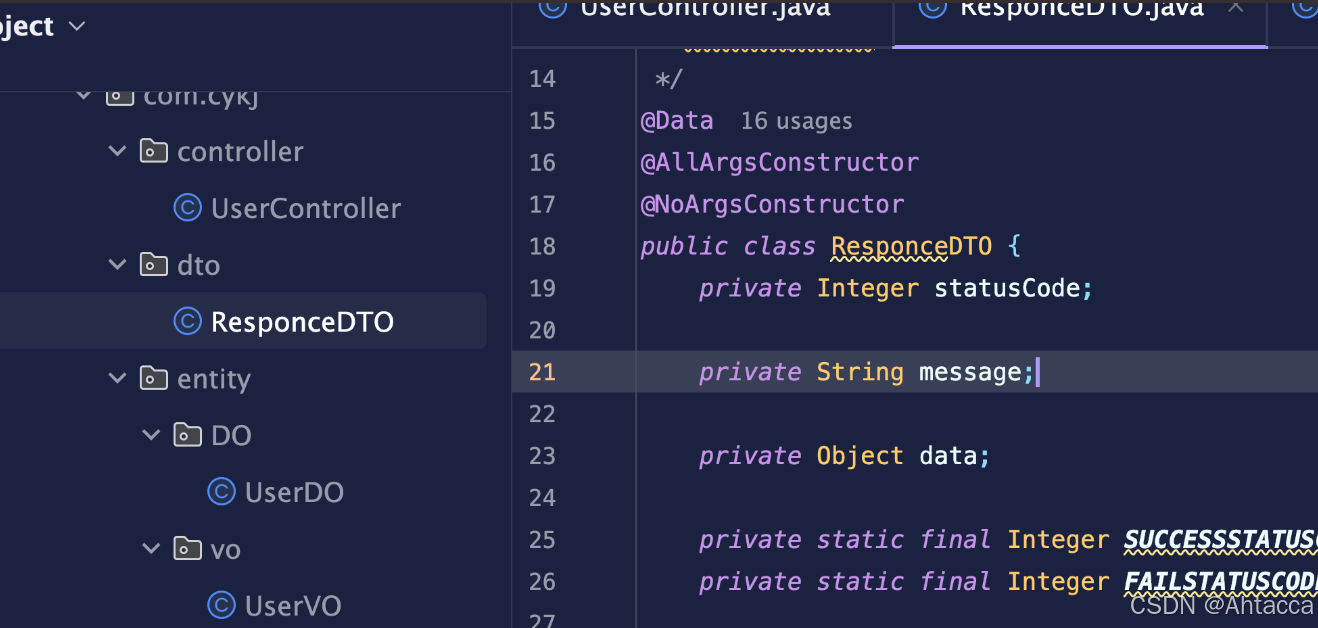Click the @Data annotation
1318x628 pixels.
point(677,121)
